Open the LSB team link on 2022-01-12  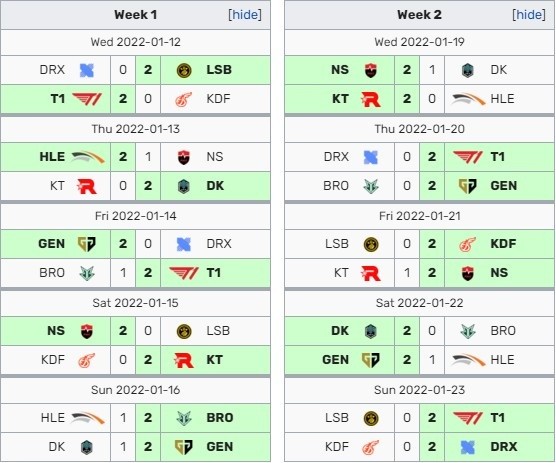coord(219,70)
